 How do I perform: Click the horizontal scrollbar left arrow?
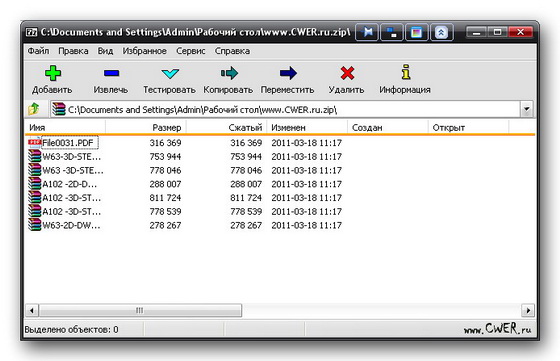(32, 310)
